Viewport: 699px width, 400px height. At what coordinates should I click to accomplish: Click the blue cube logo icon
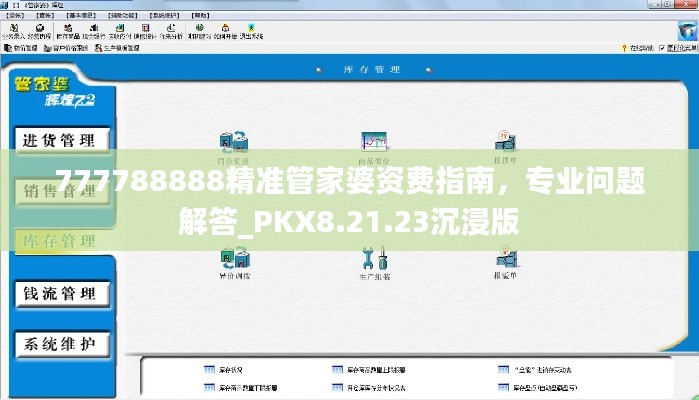point(687,31)
